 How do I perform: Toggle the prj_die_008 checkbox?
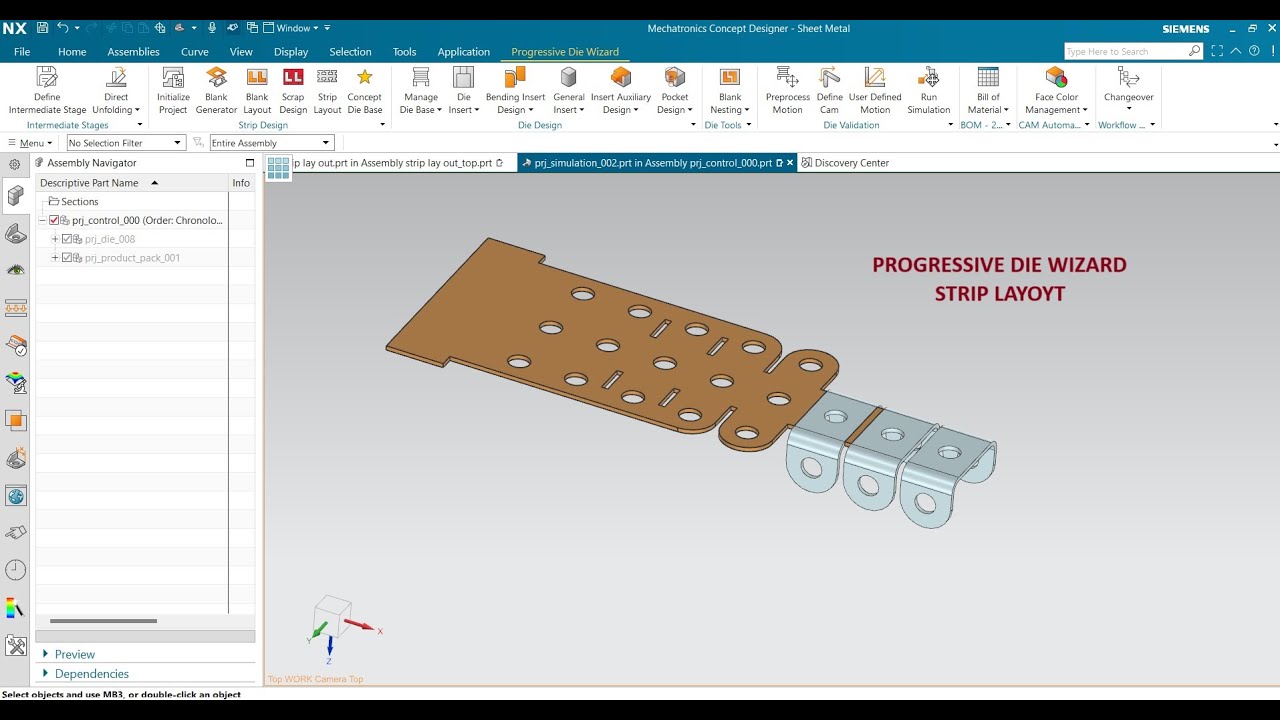pyautogui.click(x=67, y=239)
